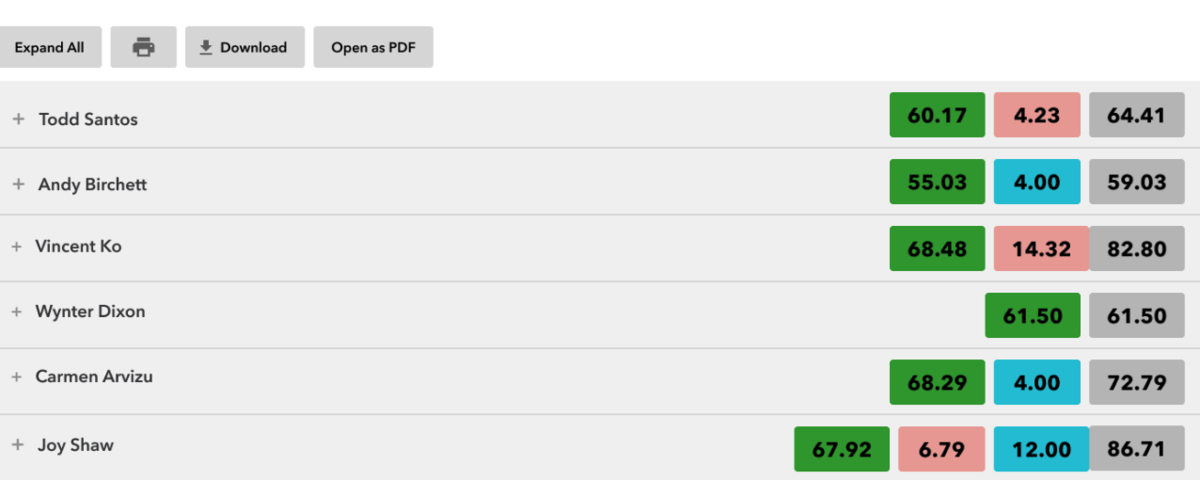This screenshot has width=1200, height=480.
Task: Click the download arrow icon
Action: [206, 47]
